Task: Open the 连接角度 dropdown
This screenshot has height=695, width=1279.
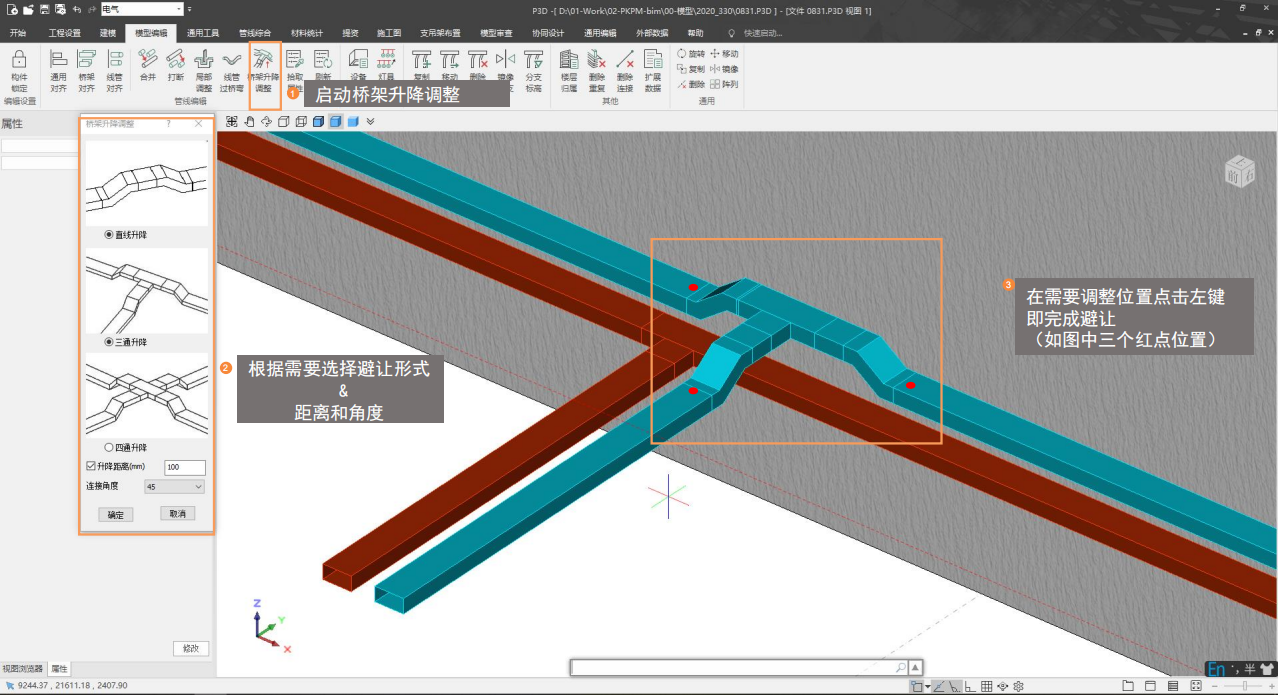Action: click(x=174, y=487)
